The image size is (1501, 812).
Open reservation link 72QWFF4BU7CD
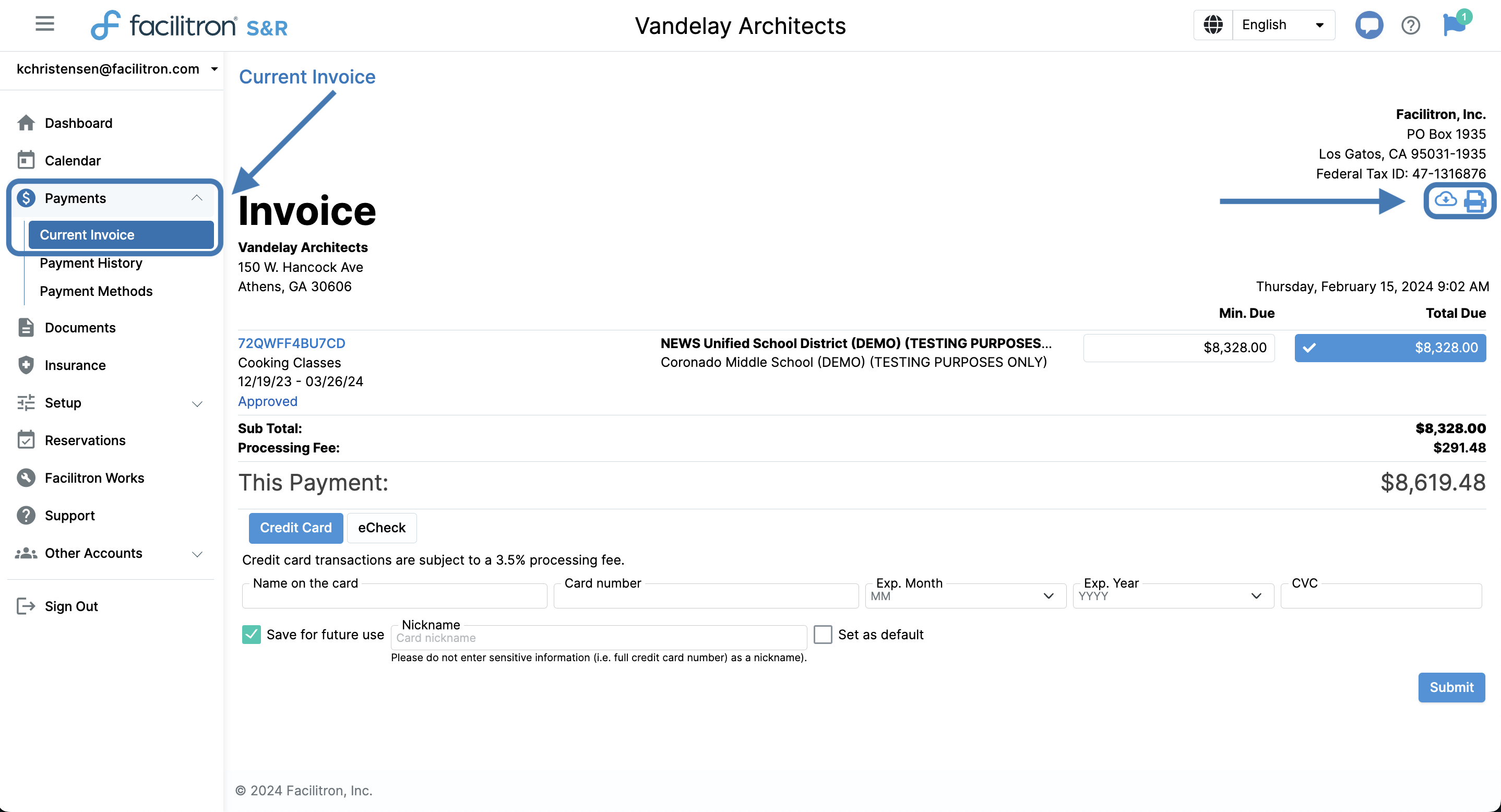pyautogui.click(x=291, y=343)
